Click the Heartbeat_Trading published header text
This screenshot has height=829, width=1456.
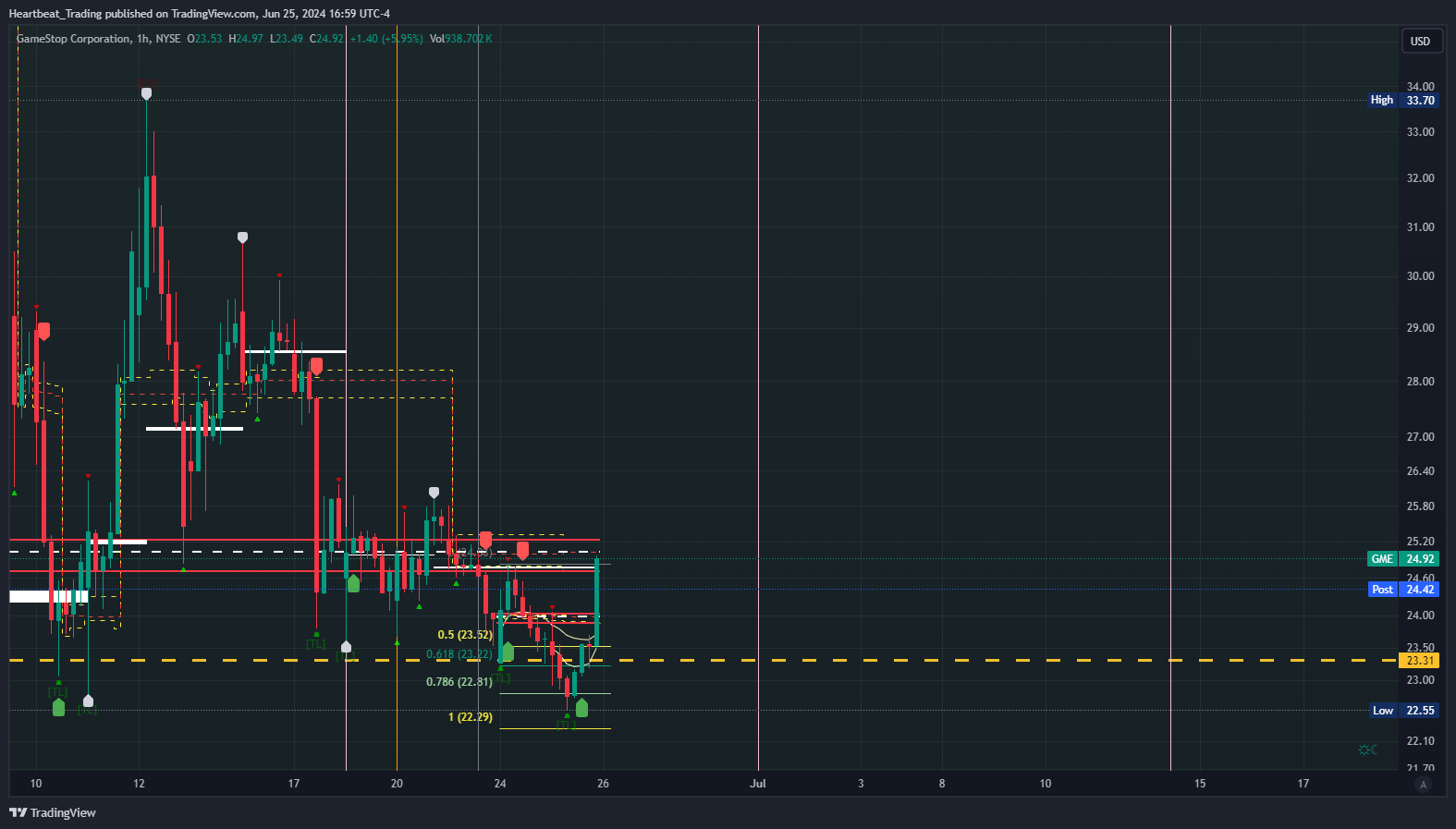pos(199,14)
